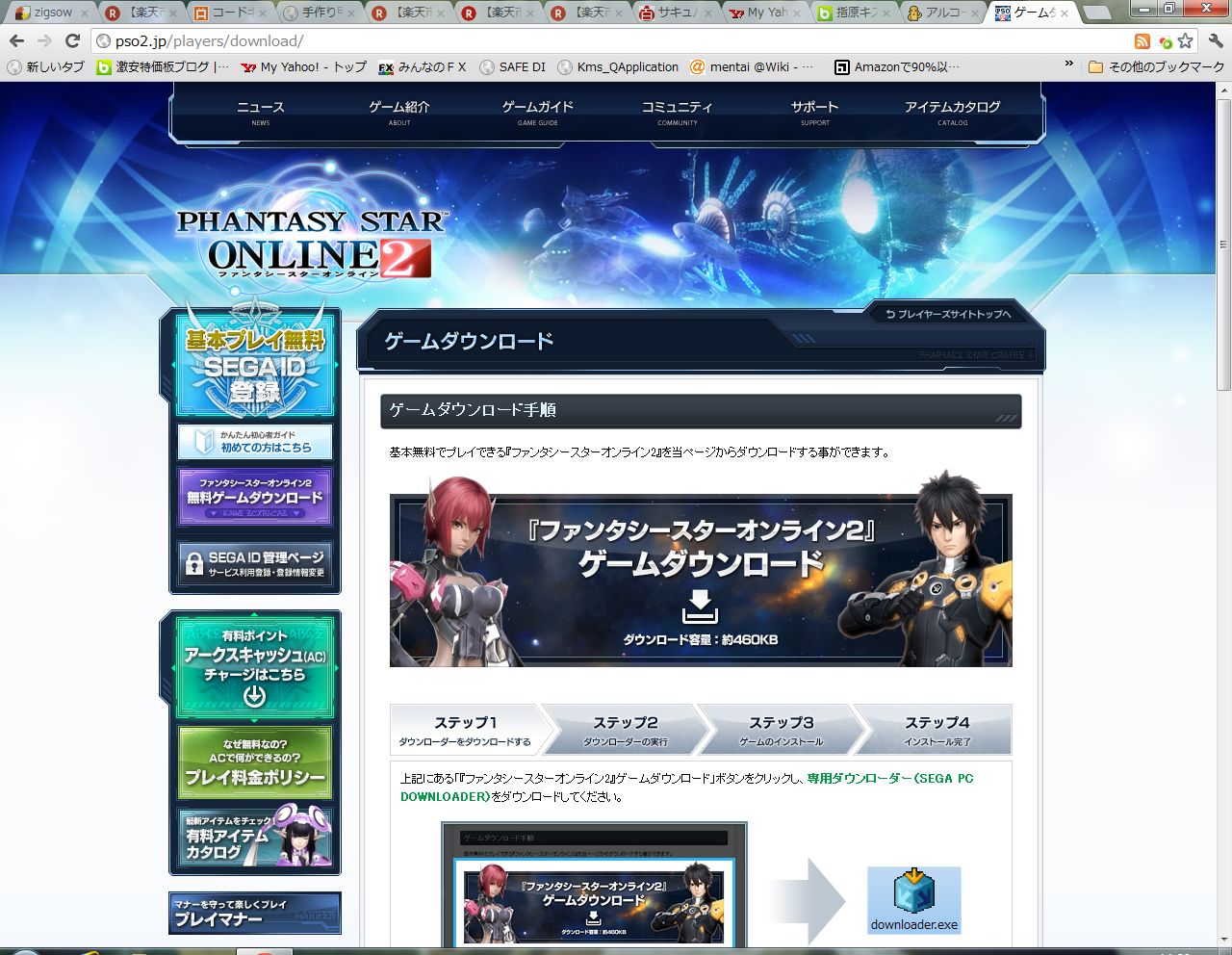Open the アイテムカタログ (Catalog) menu
The width and height of the screenshot is (1232, 955).
click(x=953, y=112)
